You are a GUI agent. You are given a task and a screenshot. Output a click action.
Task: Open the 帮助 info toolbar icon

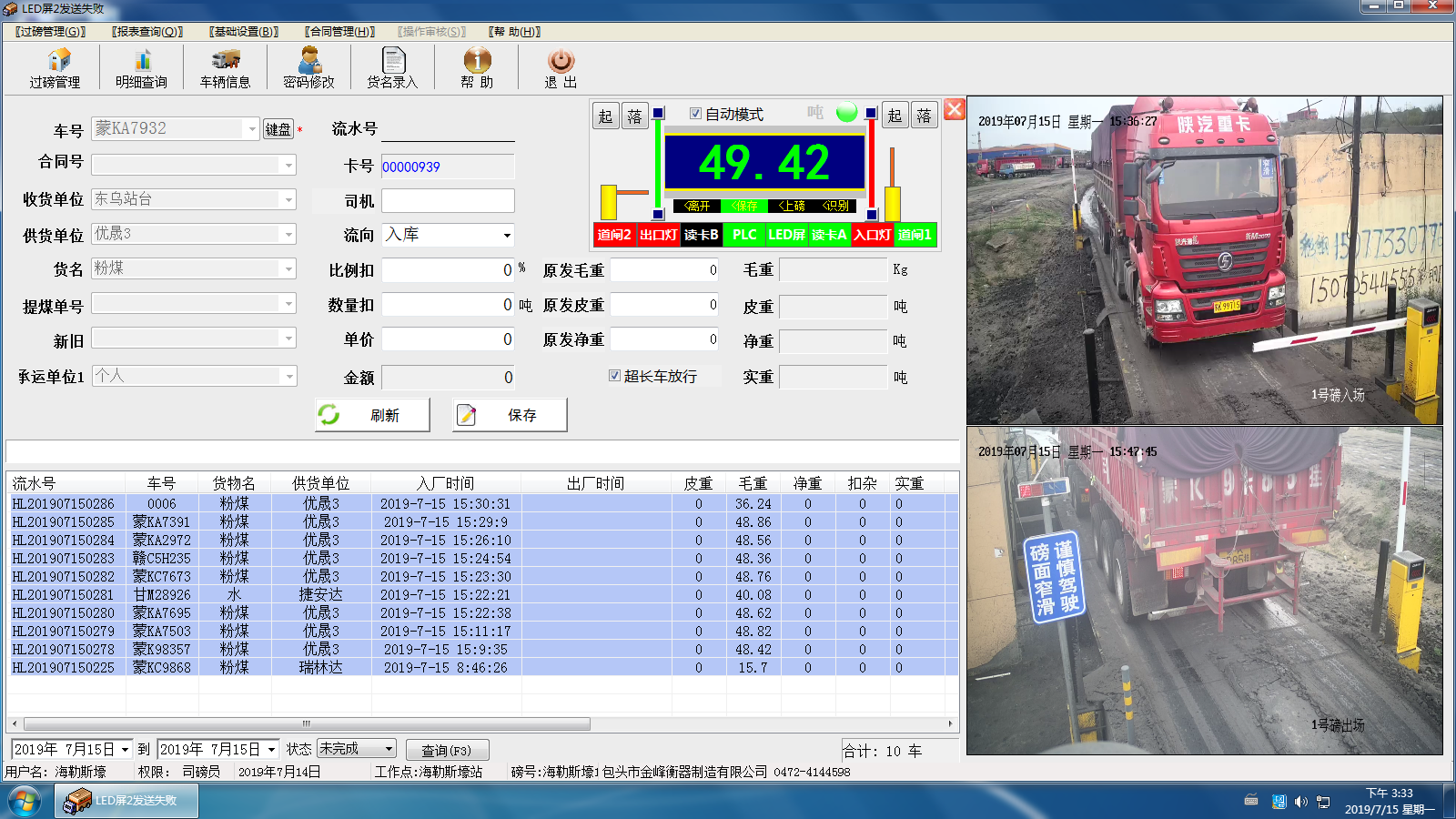[x=477, y=68]
